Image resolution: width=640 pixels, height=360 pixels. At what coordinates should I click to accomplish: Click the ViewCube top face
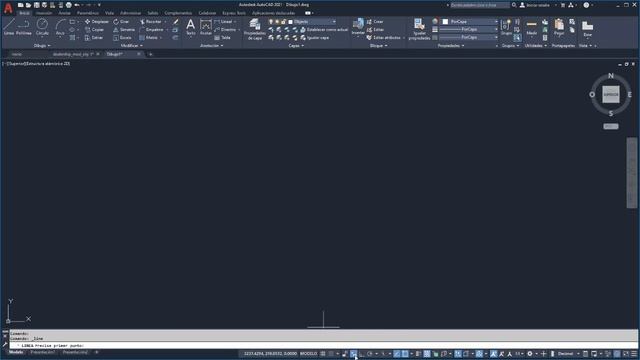click(611, 94)
